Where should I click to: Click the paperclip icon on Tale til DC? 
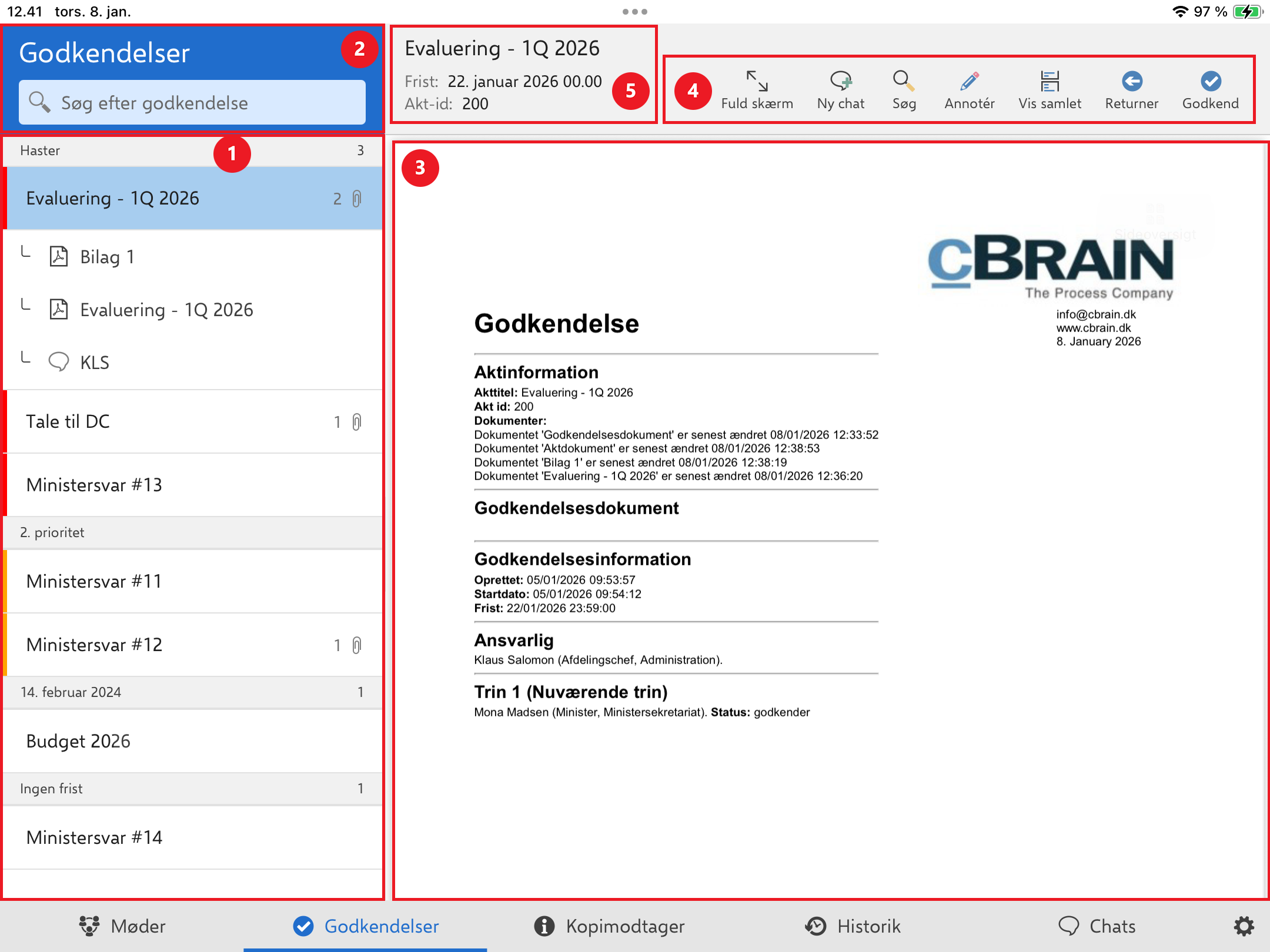[x=357, y=422]
